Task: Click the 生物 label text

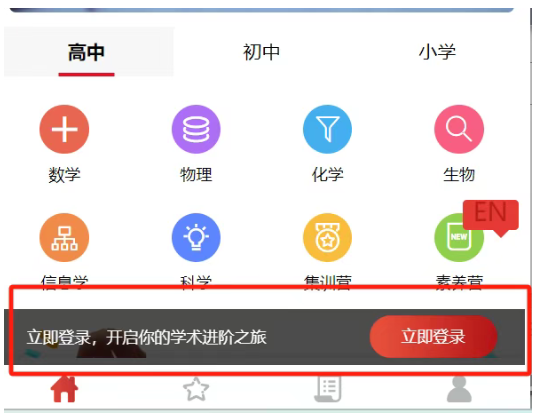Action: (x=459, y=174)
